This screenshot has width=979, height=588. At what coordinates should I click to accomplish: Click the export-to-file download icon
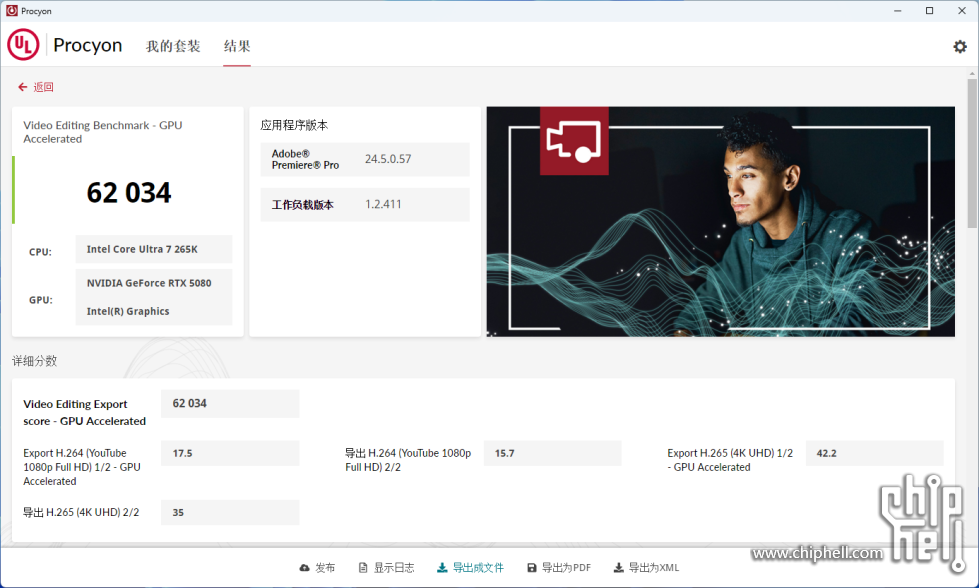pos(441,567)
